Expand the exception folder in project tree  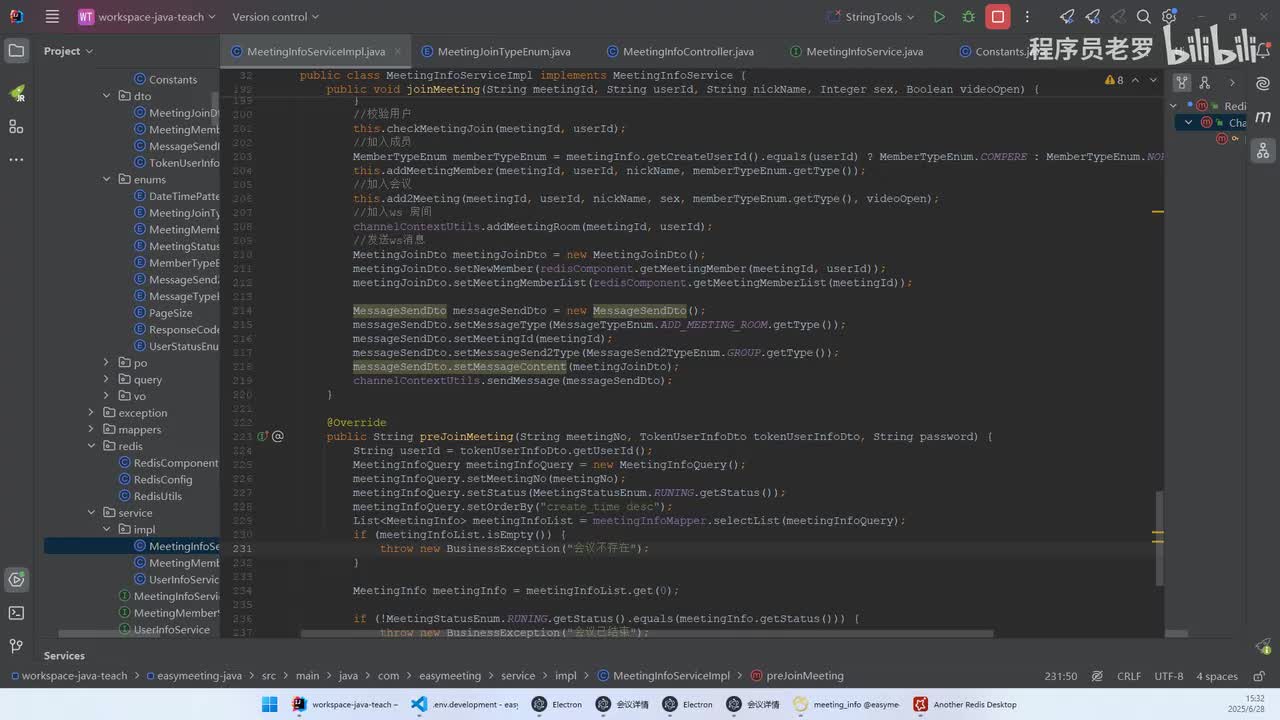pyautogui.click(x=92, y=413)
